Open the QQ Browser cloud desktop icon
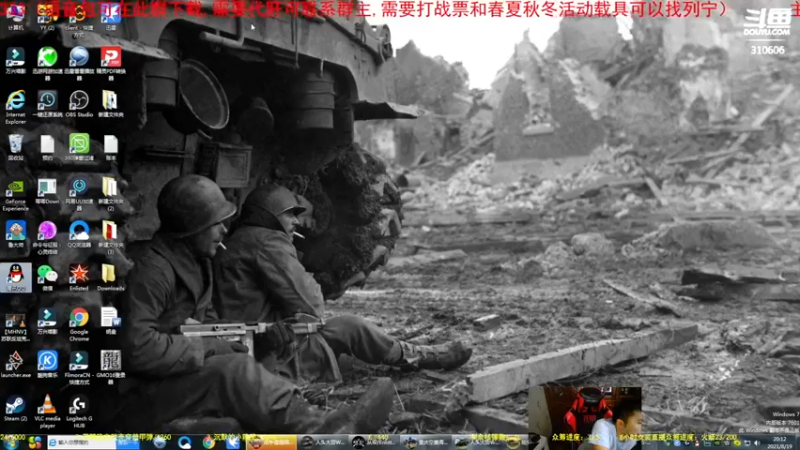Image resolution: width=800 pixels, height=450 pixels. tap(79, 234)
